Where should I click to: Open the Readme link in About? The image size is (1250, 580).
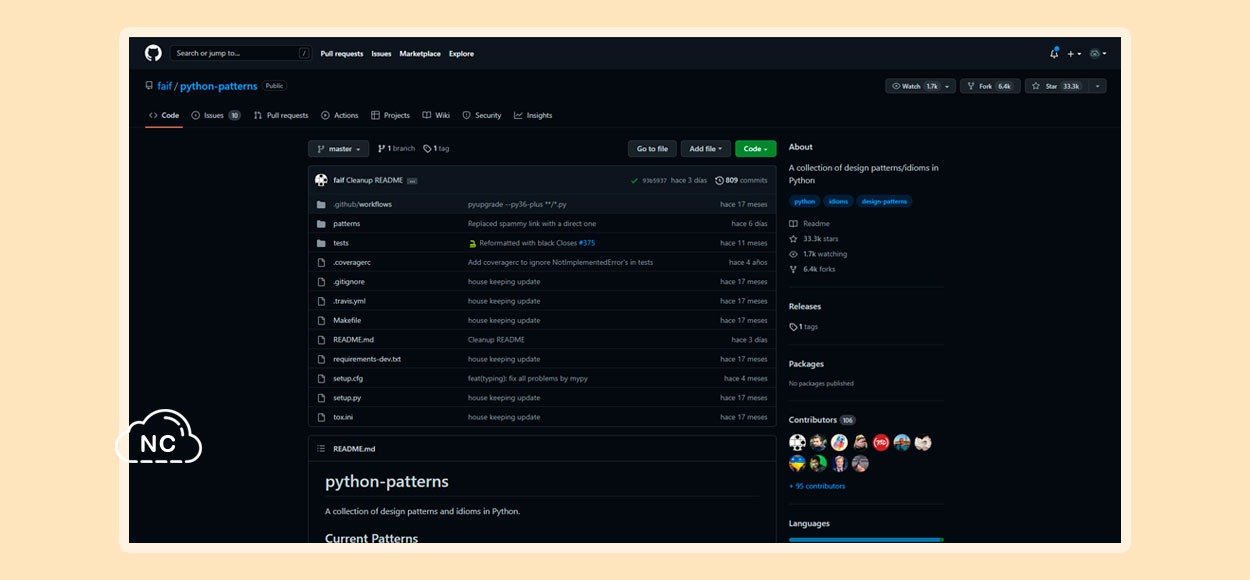point(810,224)
